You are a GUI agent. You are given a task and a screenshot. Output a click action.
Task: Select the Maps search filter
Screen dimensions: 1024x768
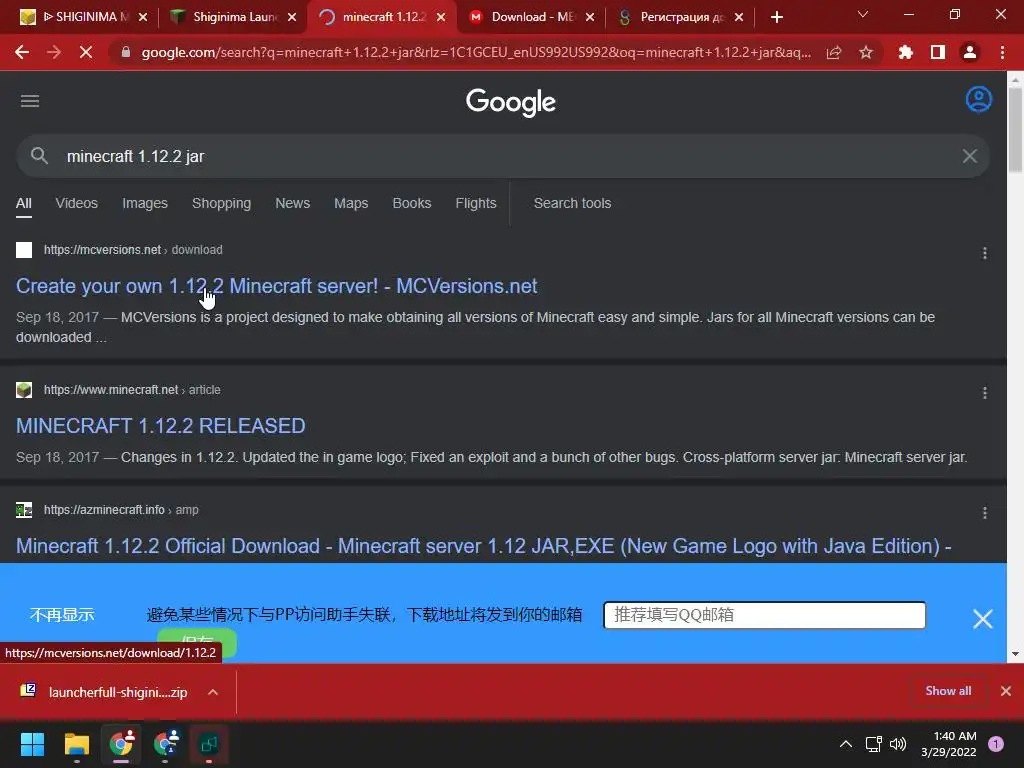tap(351, 203)
